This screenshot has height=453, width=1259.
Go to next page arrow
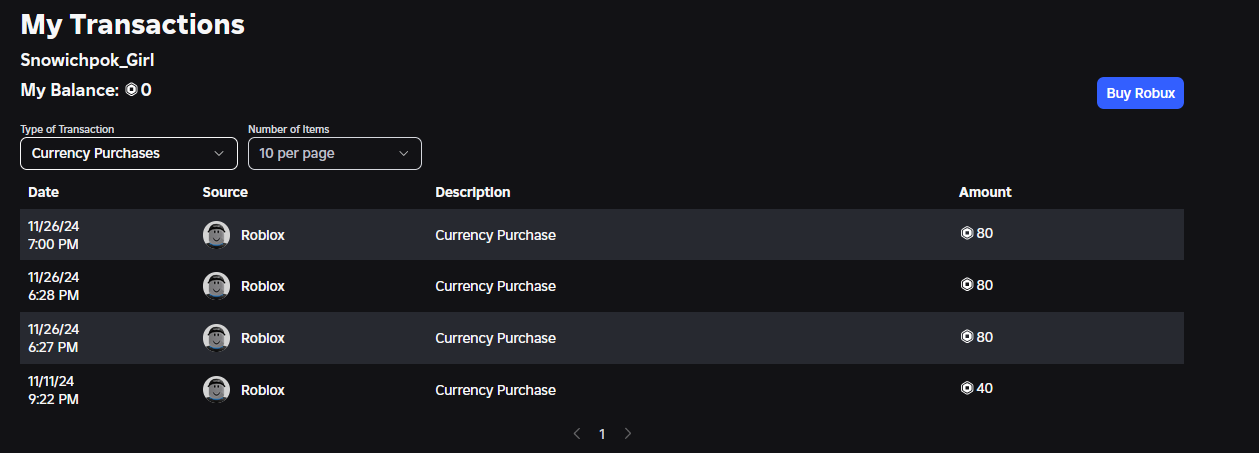pyautogui.click(x=628, y=434)
